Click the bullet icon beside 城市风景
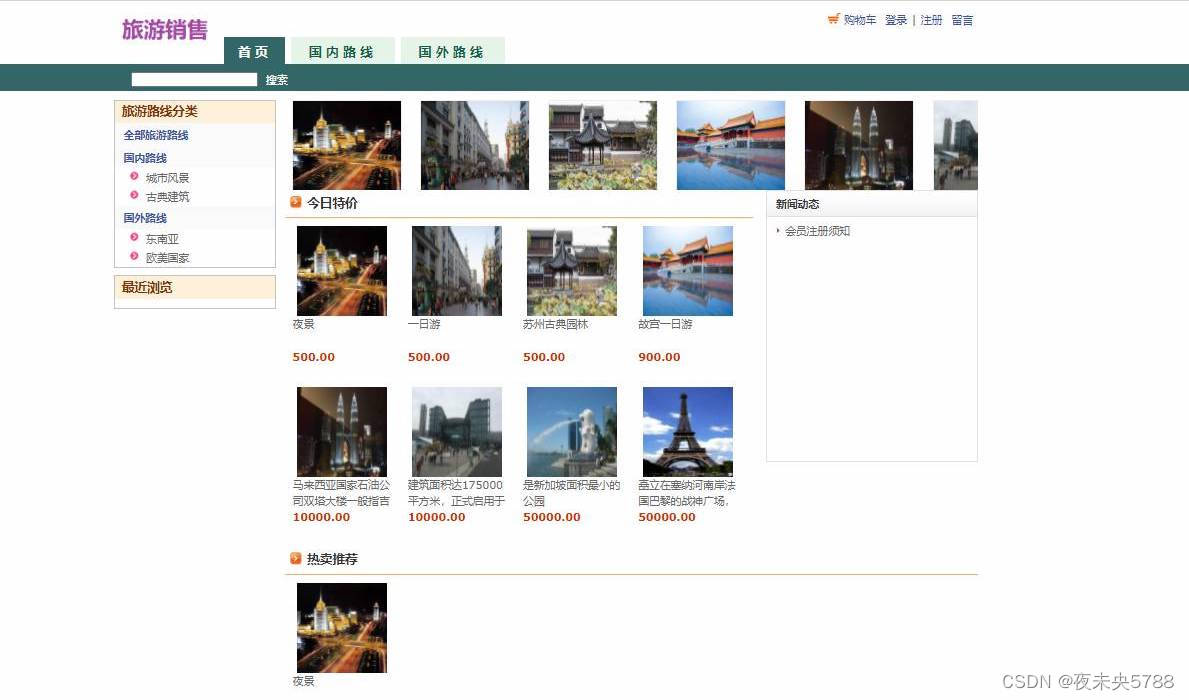Image resolution: width=1189 pixels, height=700 pixels. click(134, 176)
